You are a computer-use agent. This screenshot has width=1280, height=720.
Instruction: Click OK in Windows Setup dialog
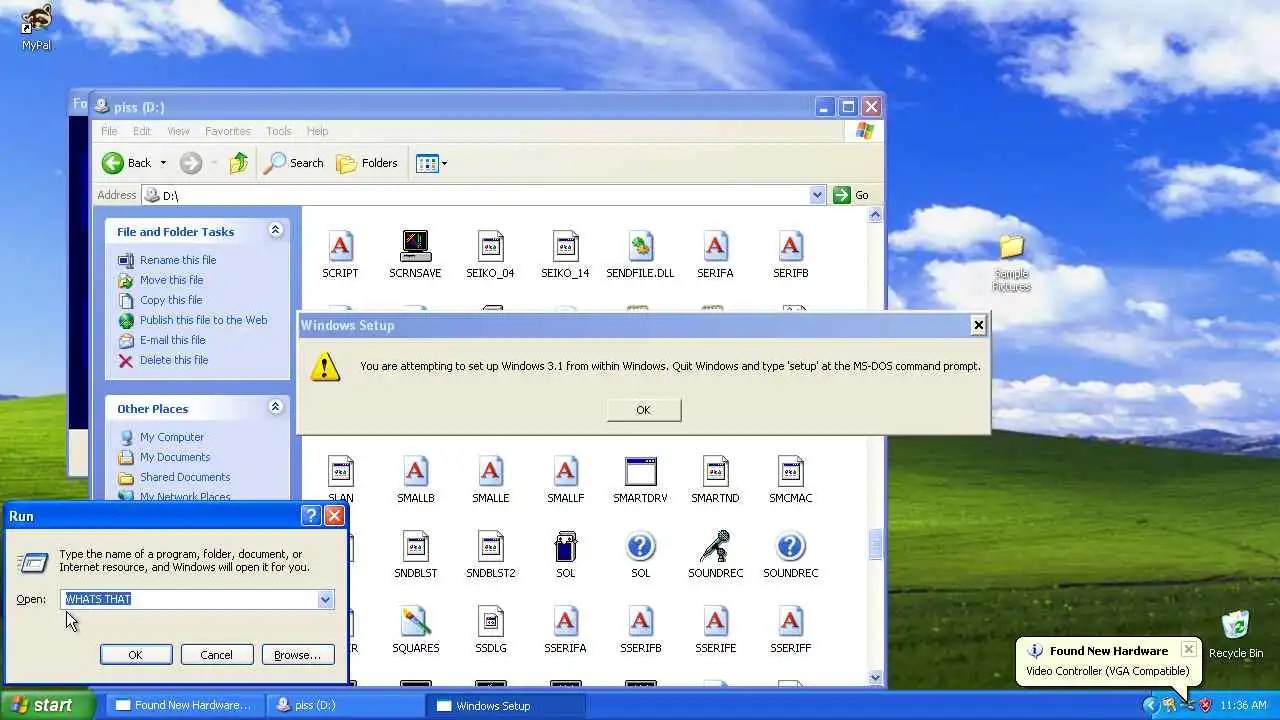(x=643, y=410)
